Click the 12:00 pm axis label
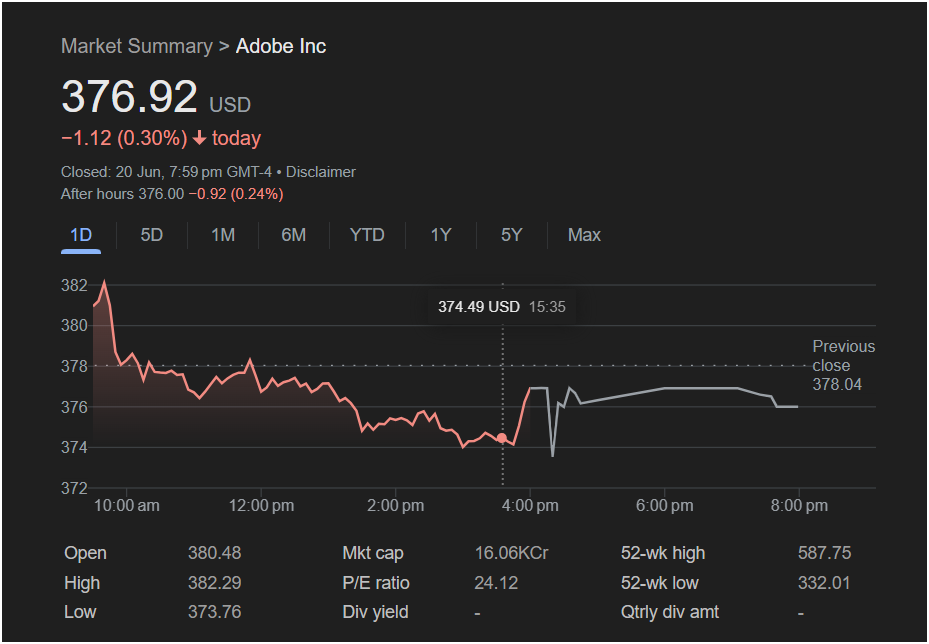Screen dimensions: 929x644 [x=262, y=506]
